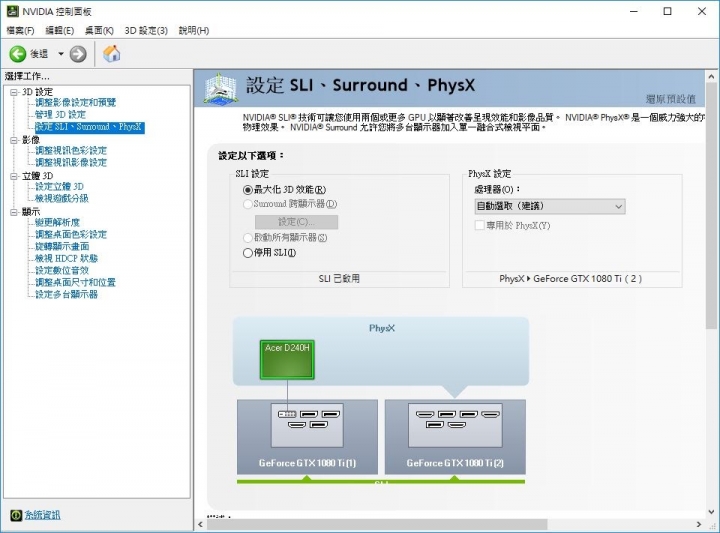The width and height of the screenshot is (720, 533).
Task: Click the horizontal scrollbar thumb
Action: [x=377, y=524]
